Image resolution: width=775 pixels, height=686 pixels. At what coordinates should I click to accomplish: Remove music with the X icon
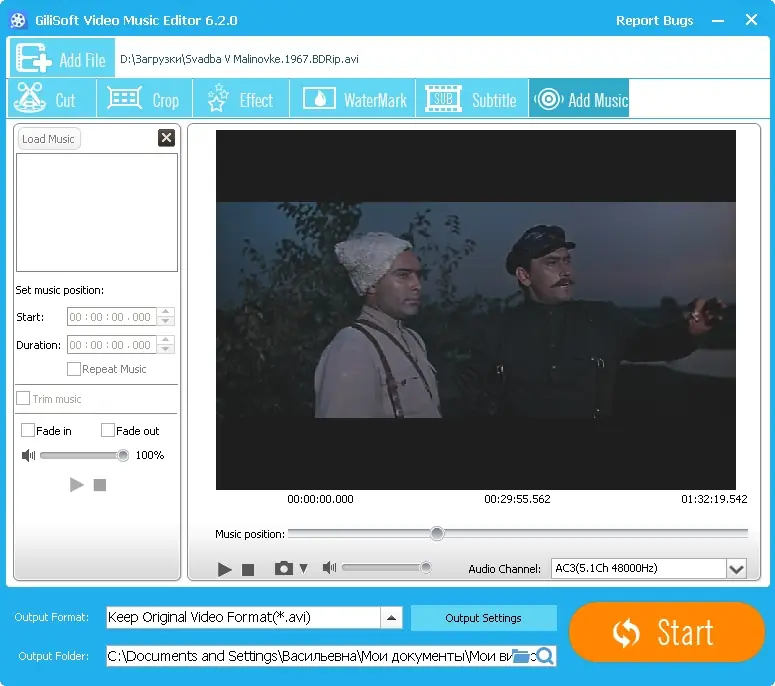click(167, 138)
